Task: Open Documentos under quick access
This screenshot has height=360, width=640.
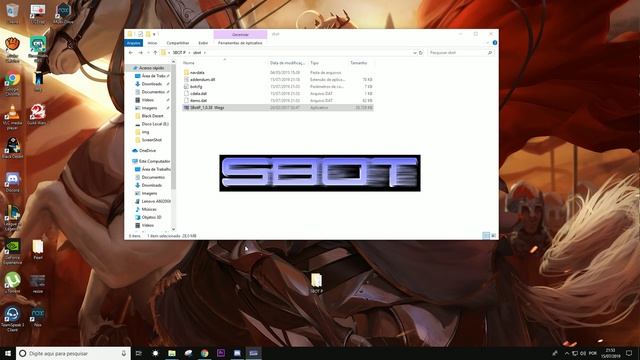Action: pos(153,92)
